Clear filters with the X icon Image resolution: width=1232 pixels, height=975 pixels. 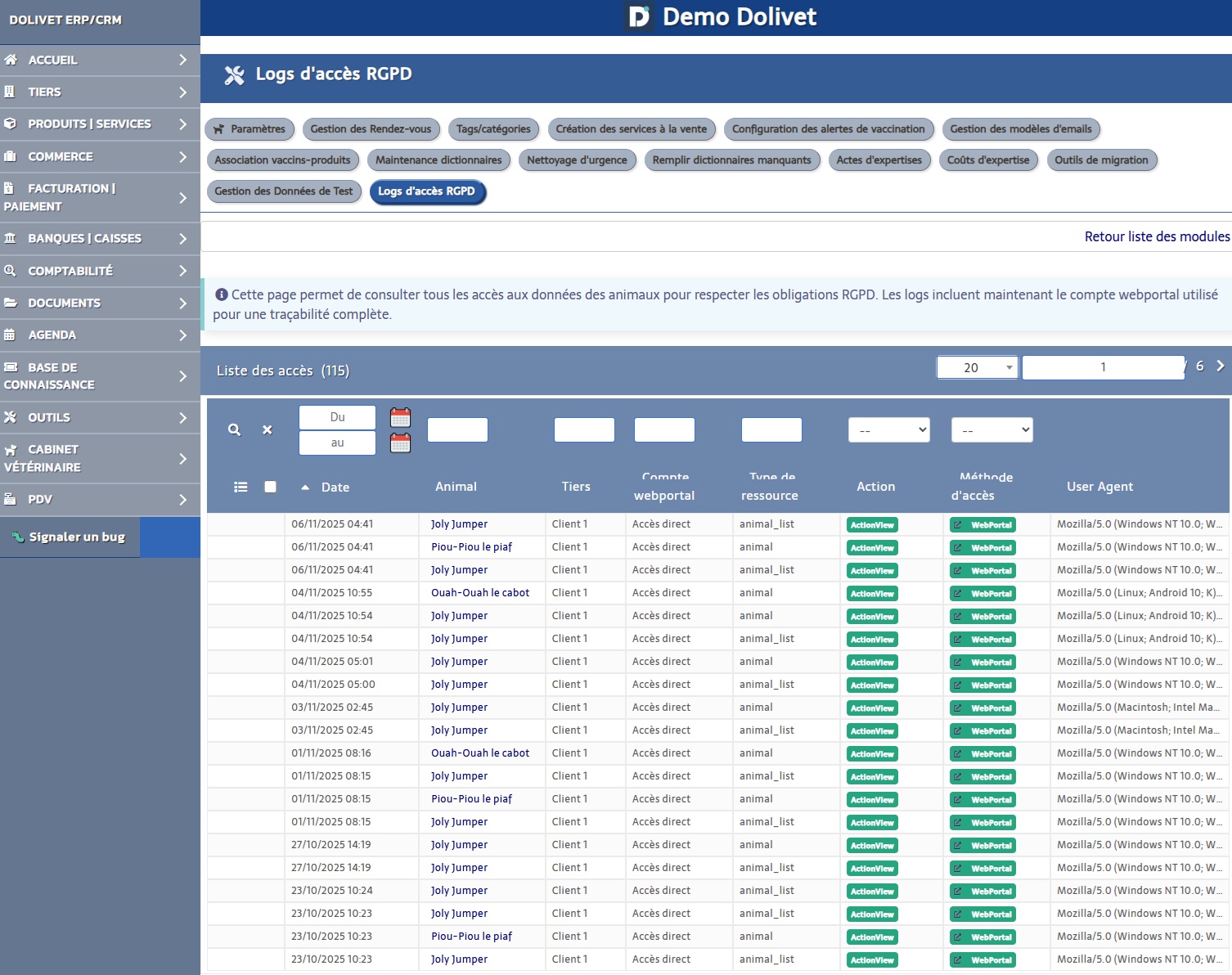click(267, 429)
